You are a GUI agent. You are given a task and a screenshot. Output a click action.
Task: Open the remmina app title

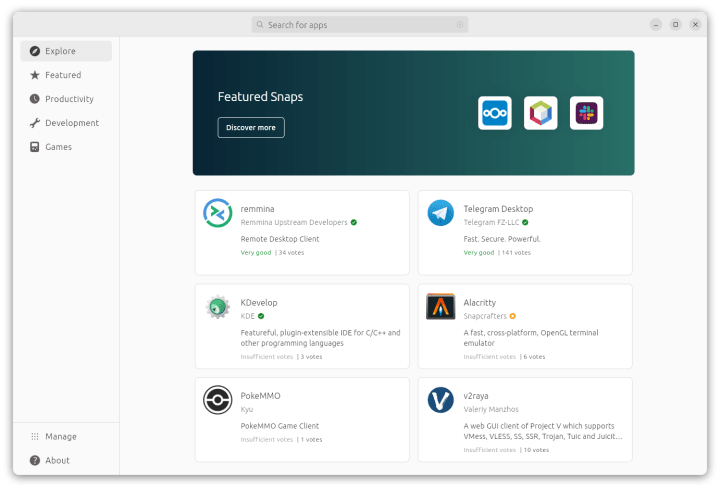[257, 209]
